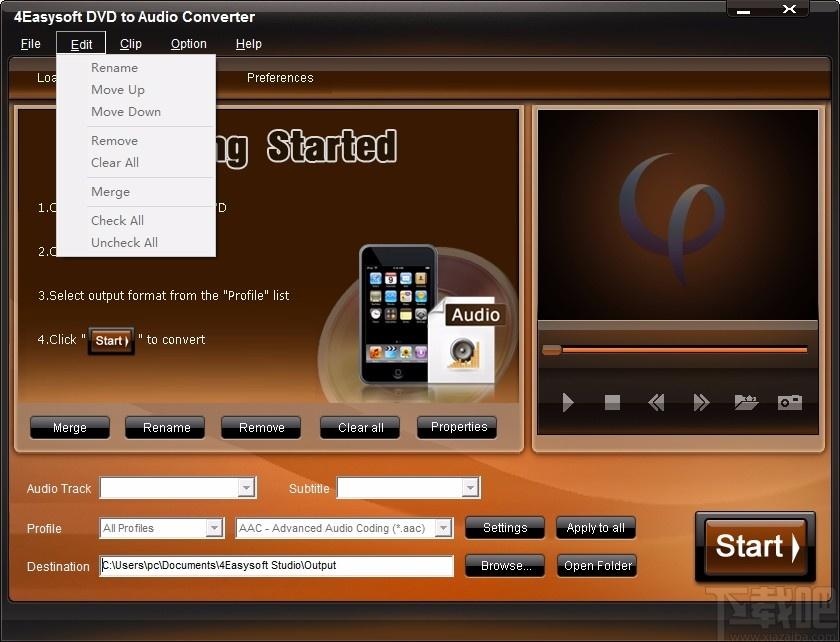This screenshot has width=840, height=642.
Task: Click the iPod device illustration
Action: coord(398,314)
